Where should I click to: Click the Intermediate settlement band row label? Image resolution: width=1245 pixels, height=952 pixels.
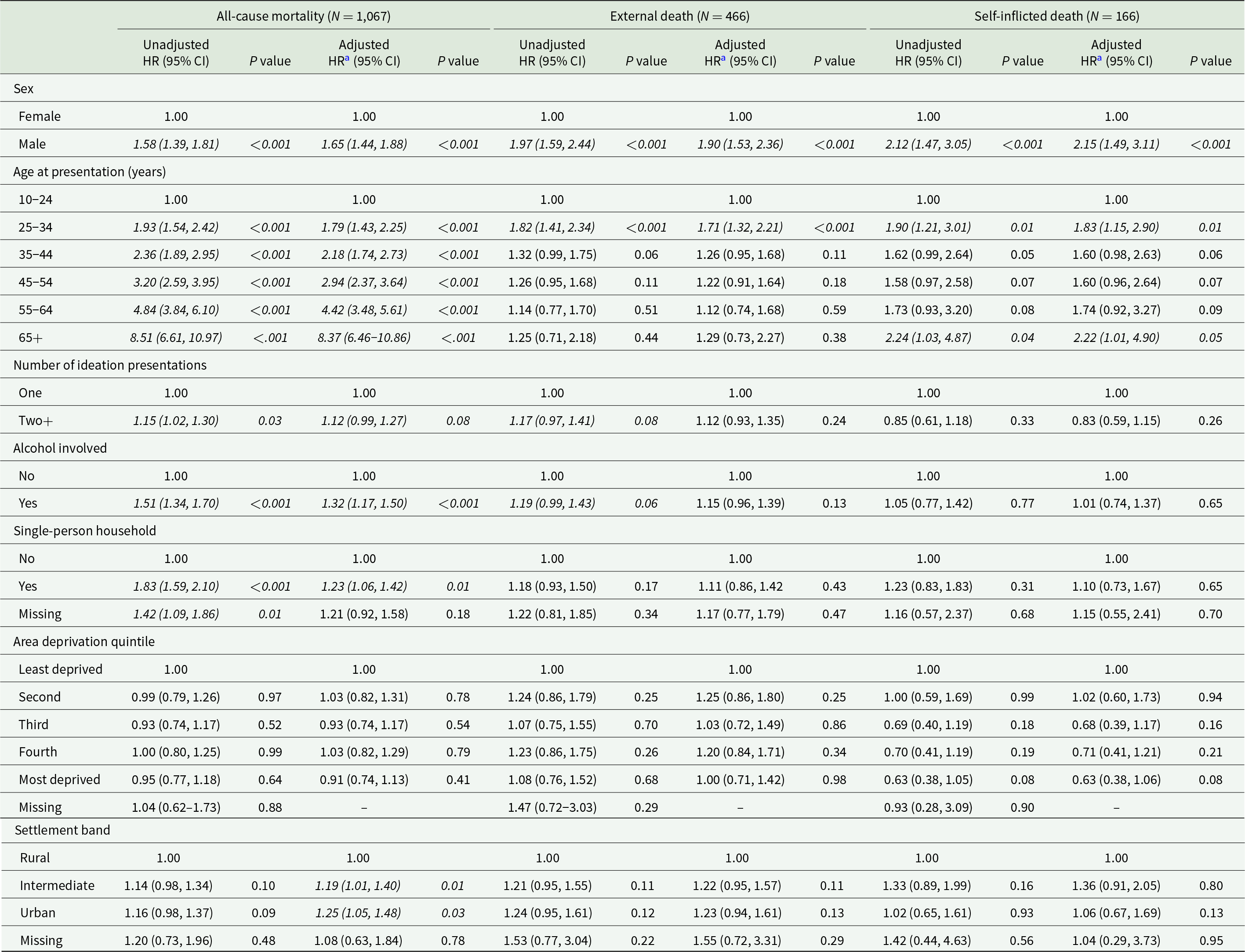57,886
